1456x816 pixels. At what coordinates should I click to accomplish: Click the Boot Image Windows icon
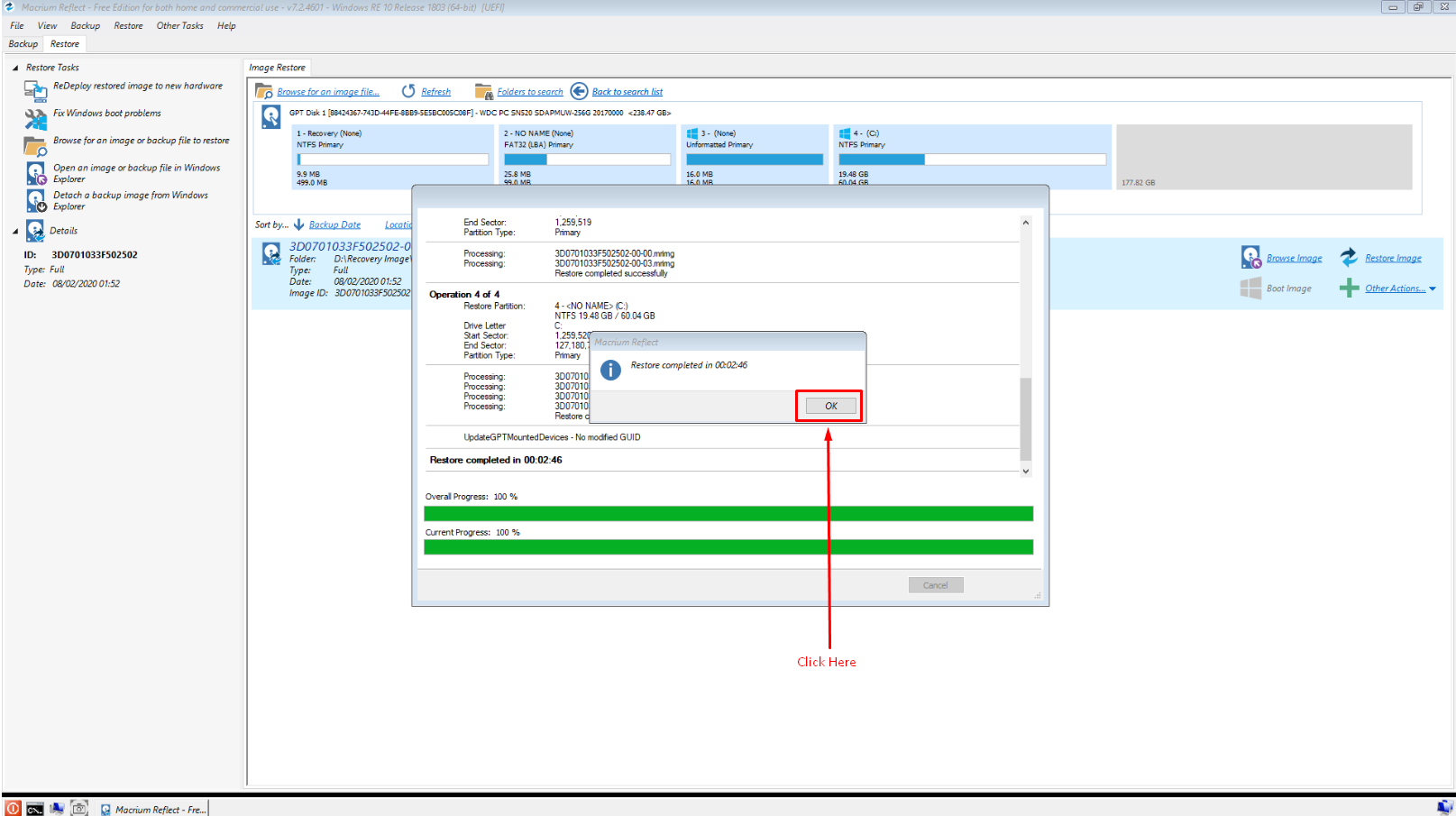point(1250,288)
